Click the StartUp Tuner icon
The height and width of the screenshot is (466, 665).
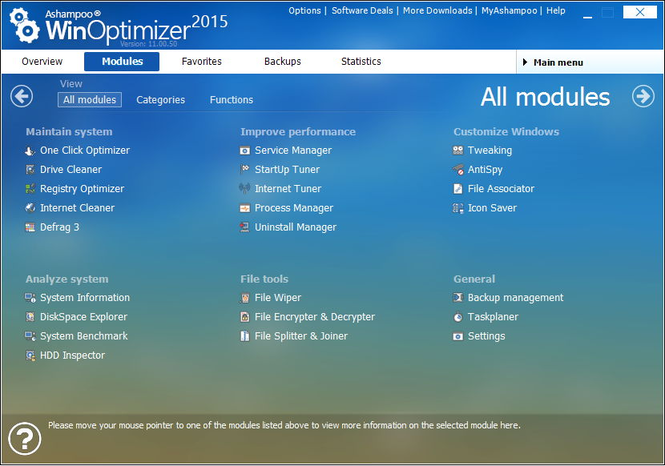(x=245, y=170)
